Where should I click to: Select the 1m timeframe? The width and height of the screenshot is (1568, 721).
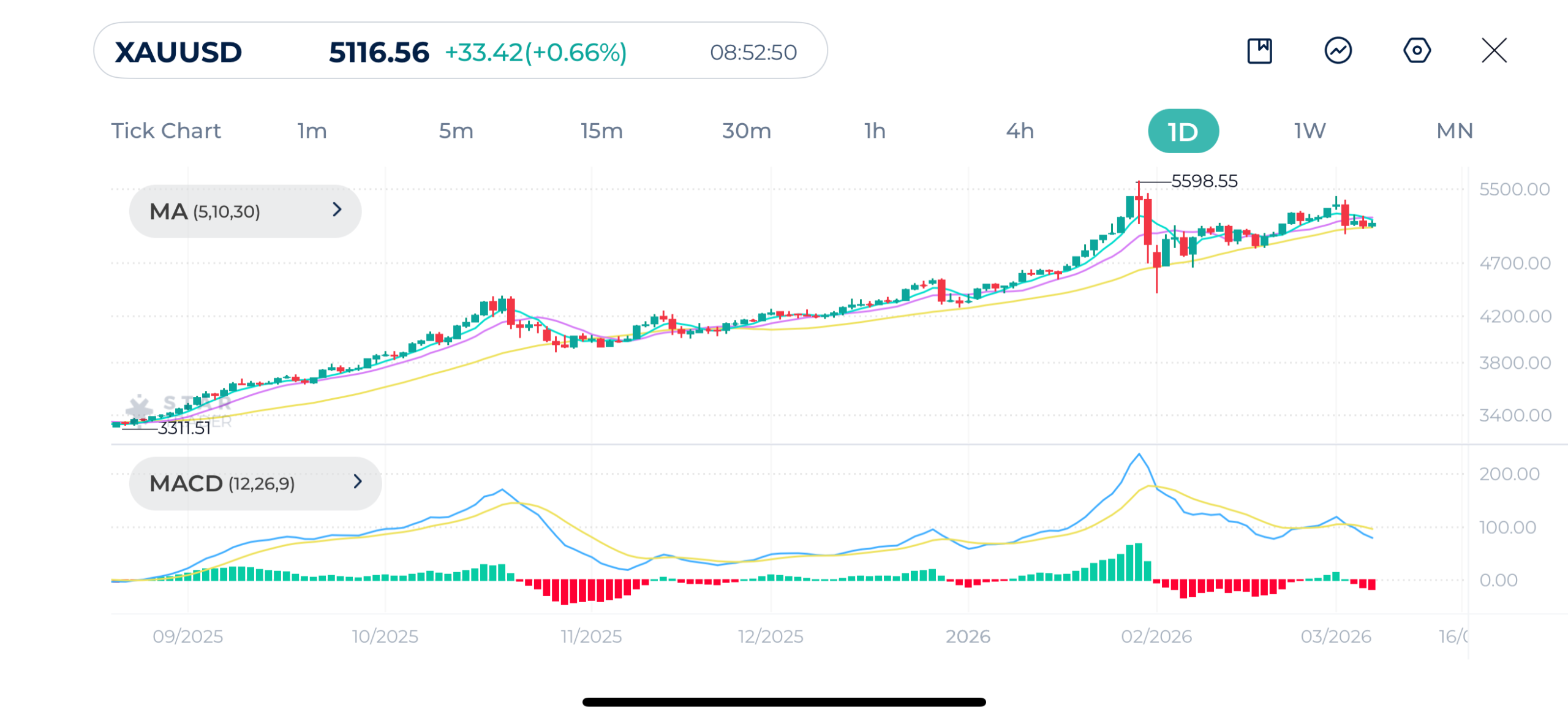[312, 131]
